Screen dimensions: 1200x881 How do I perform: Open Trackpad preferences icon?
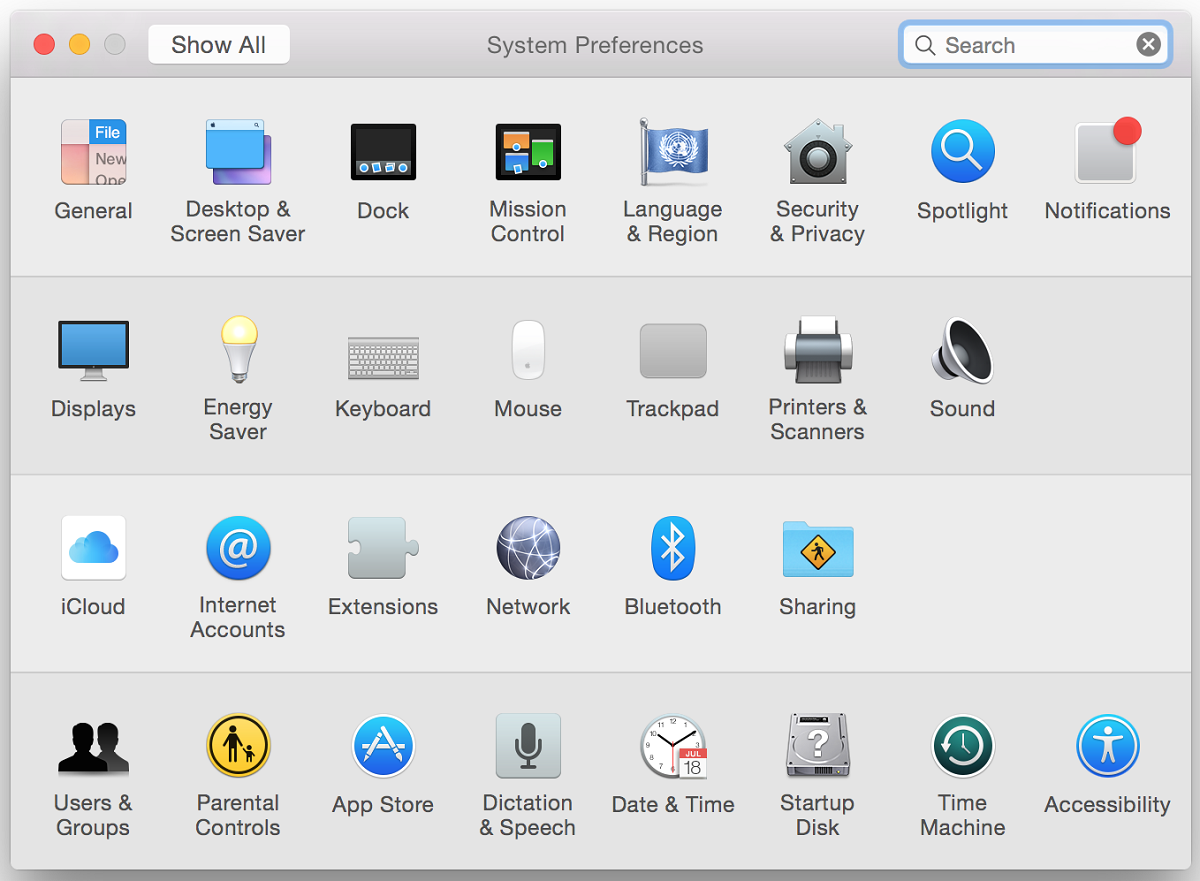pyautogui.click(x=673, y=351)
